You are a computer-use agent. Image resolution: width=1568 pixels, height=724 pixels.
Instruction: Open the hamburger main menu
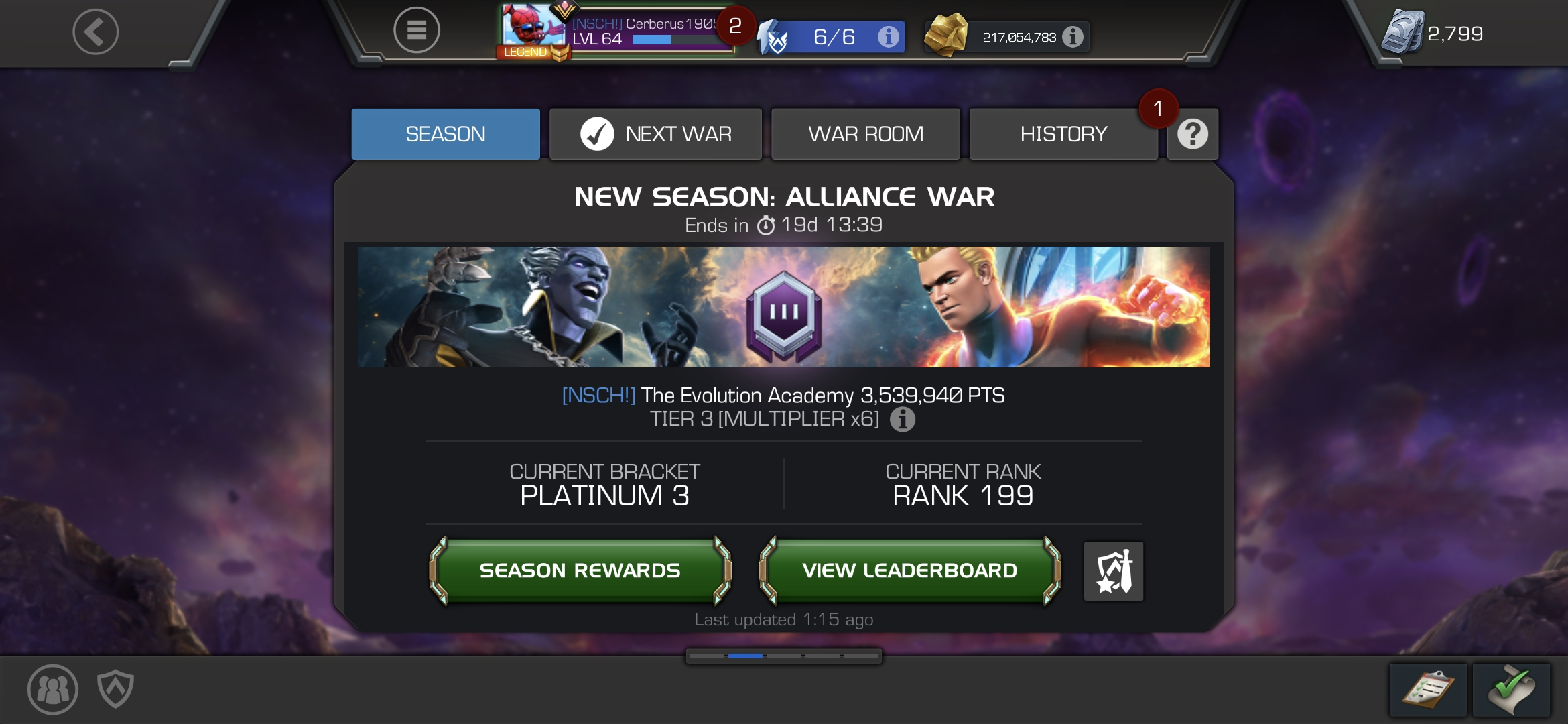[416, 30]
